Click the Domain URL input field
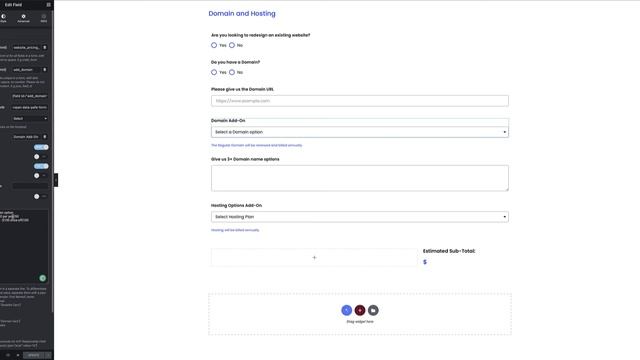Viewport: 640px width, 360px height. (360, 101)
